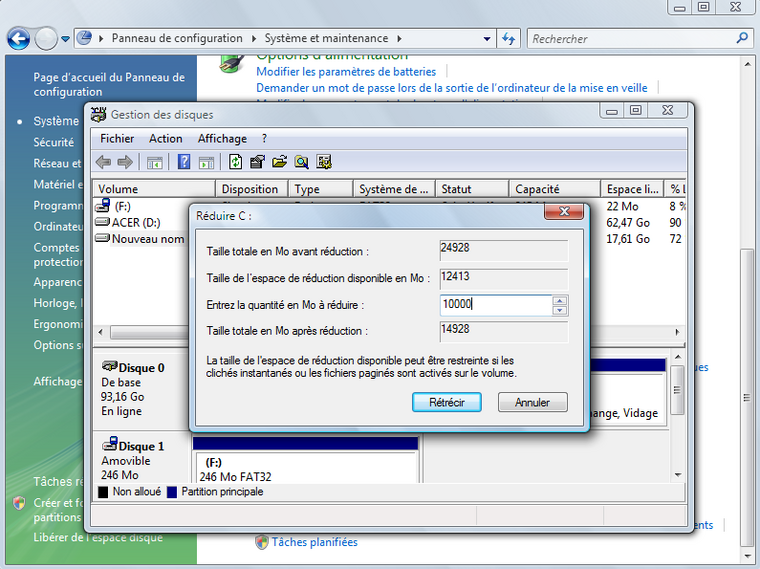Click volume list horizontal scrollbar right arrow
Viewport: 760px width, 569px height.
coord(677,332)
